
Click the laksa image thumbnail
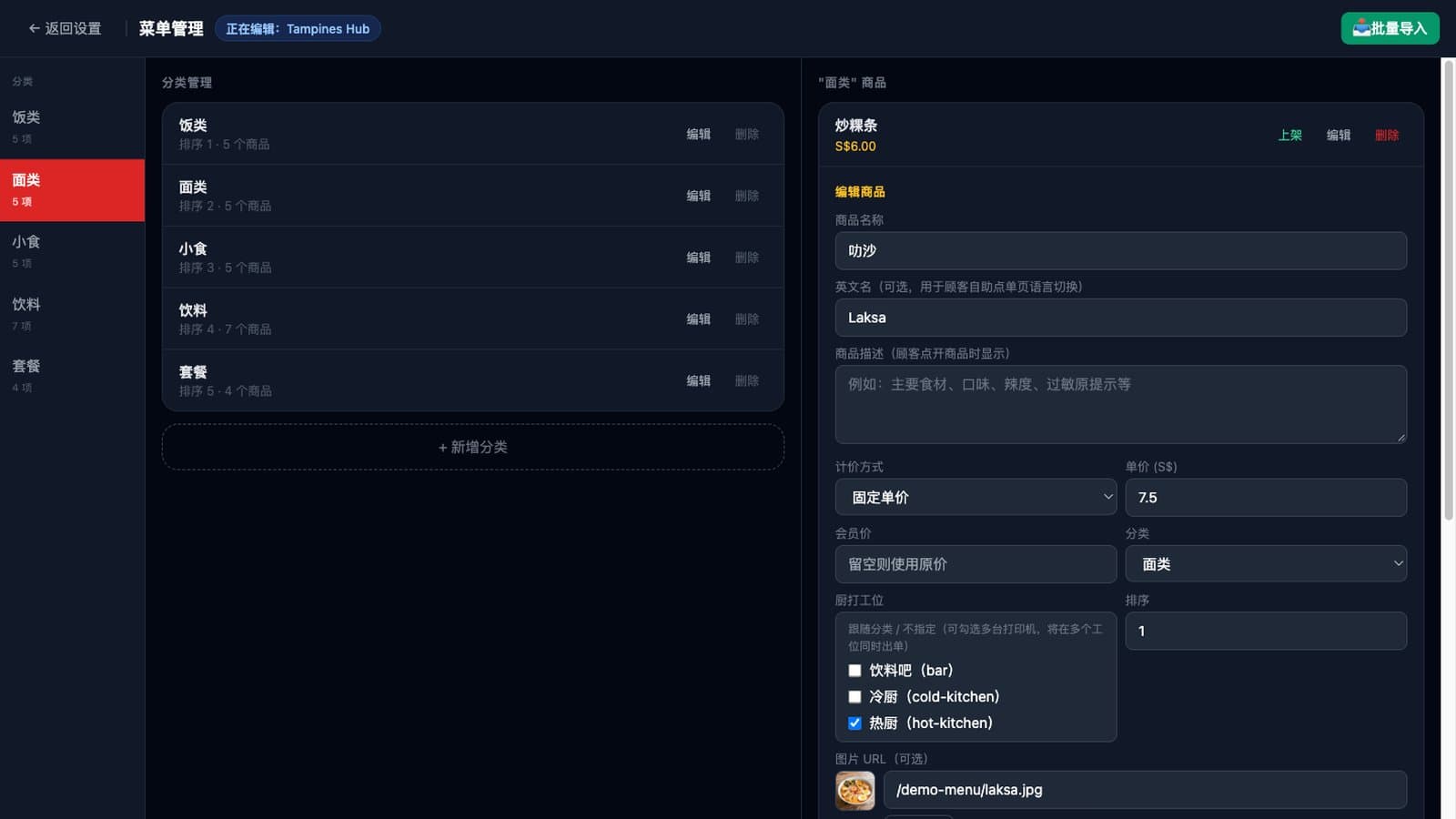coord(855,790)
